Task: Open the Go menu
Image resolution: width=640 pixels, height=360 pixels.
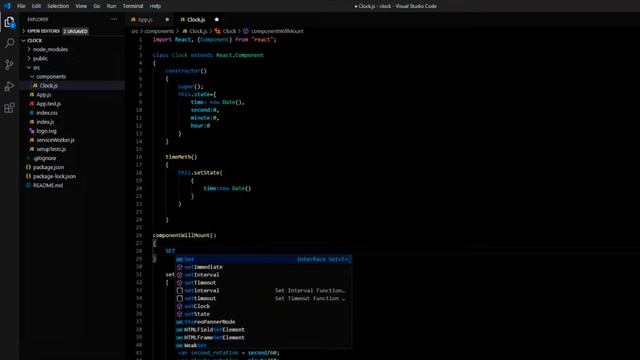Action: click(x=97, y=6)
